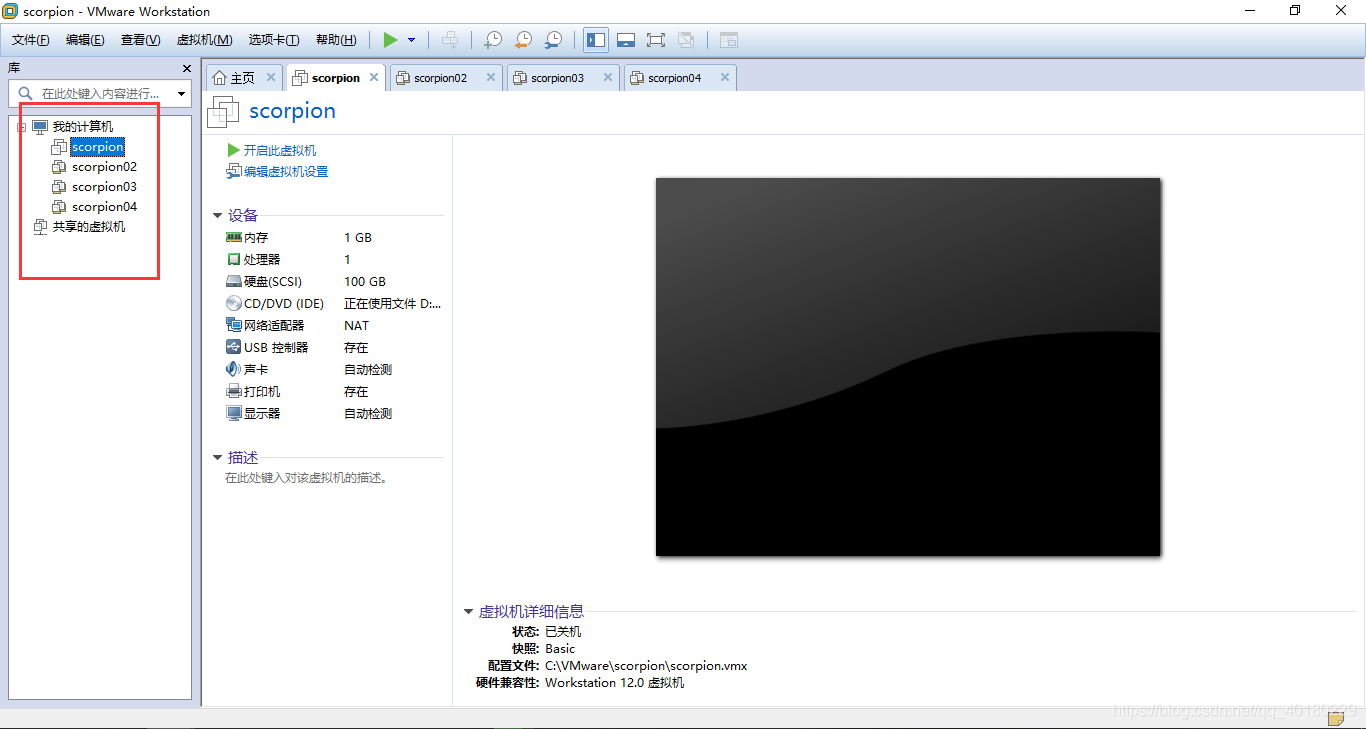The image size is (1366, 729).
Task: Open the 选项卡(T) menu
Action: tap(274, 40)
